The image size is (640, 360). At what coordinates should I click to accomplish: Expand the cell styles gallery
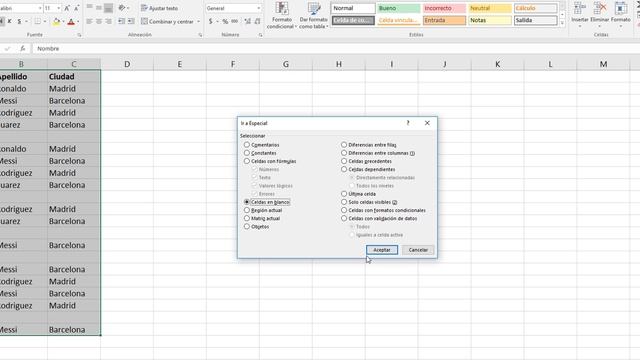pyautogui.click(x=562, y=23)
